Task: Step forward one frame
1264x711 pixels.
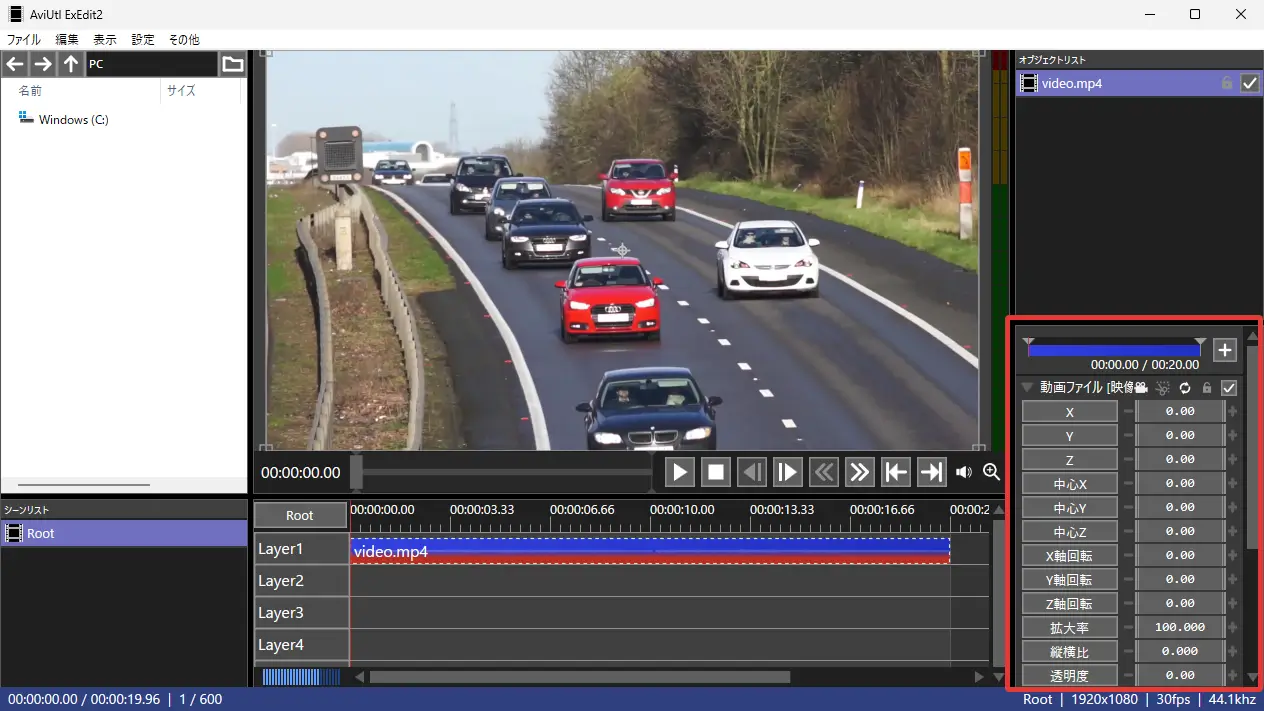Action: coord(787,472)
